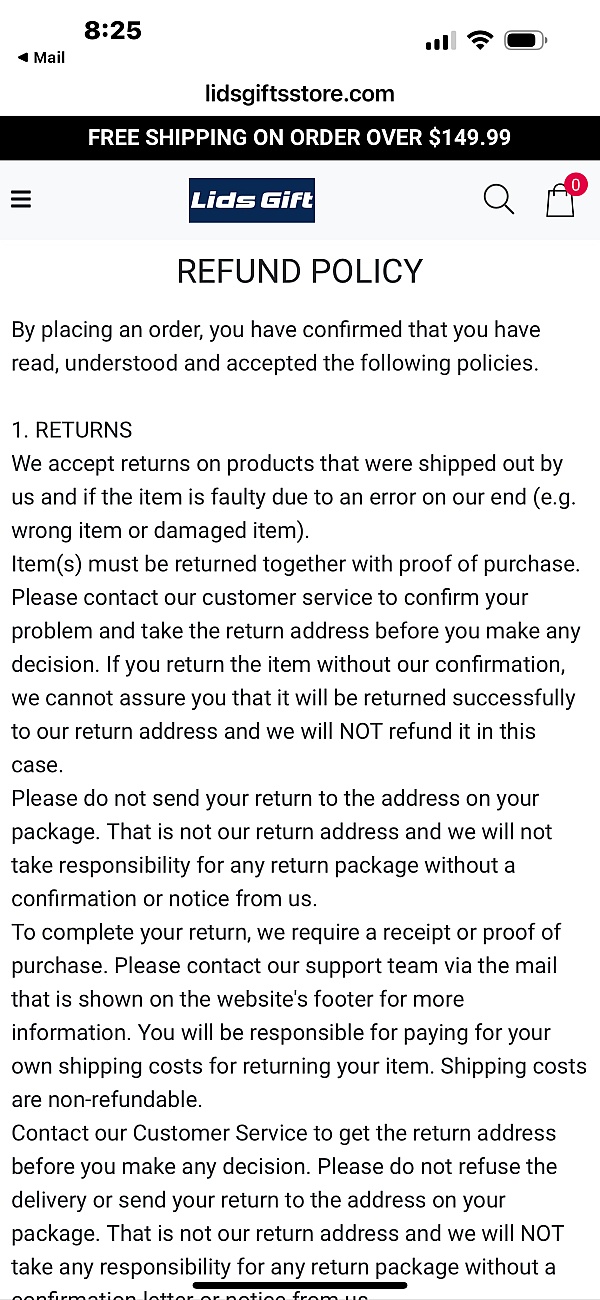Open the hamburger navigation menu
The image size is (600, 1300).
point(21,199)
